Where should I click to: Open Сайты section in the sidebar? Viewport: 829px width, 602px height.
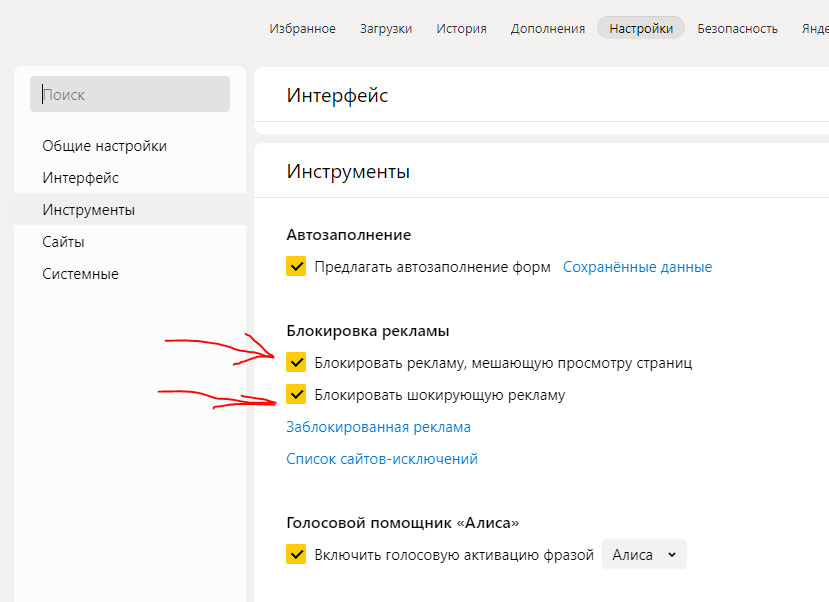tap(63, 242)
